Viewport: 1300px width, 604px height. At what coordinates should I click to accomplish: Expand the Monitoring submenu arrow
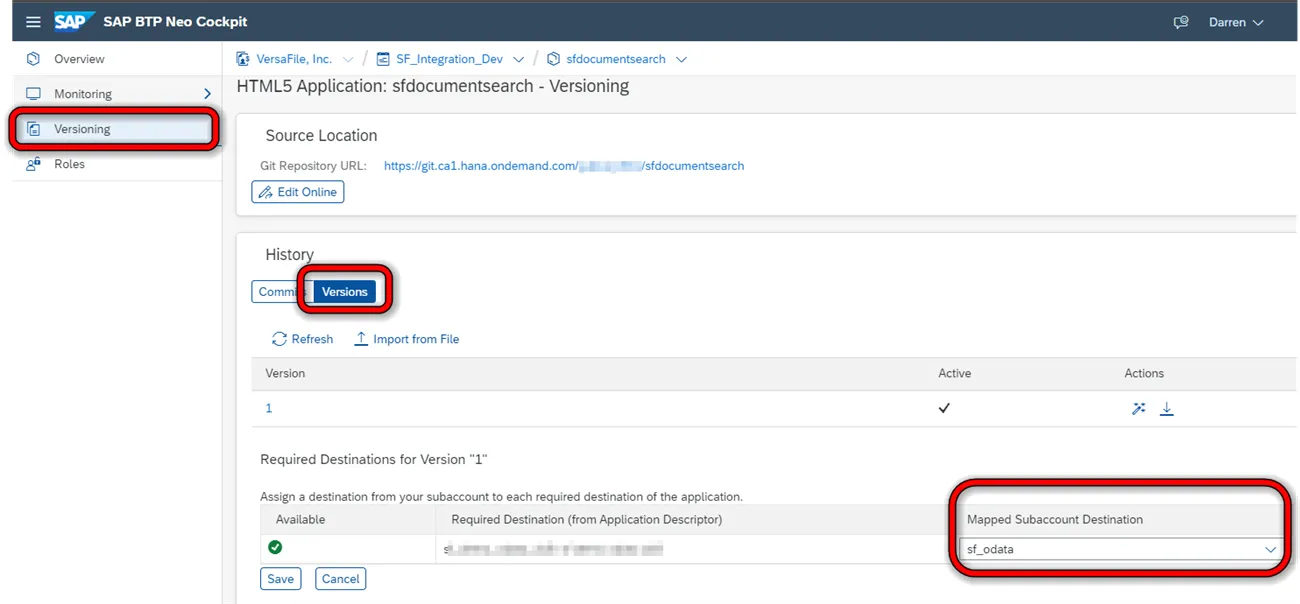coord(207,94)
